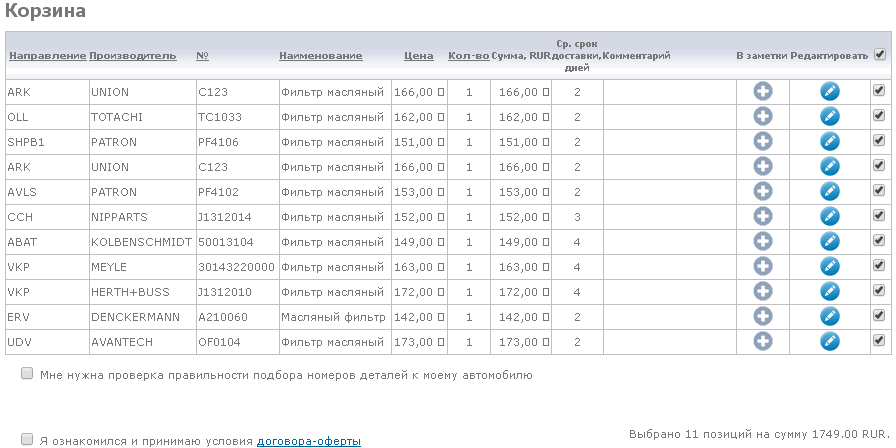Uncheck the TOTACHI TC1033 row checkbox
The width and height of the screenshot is (896, 448).
[879, 116]
